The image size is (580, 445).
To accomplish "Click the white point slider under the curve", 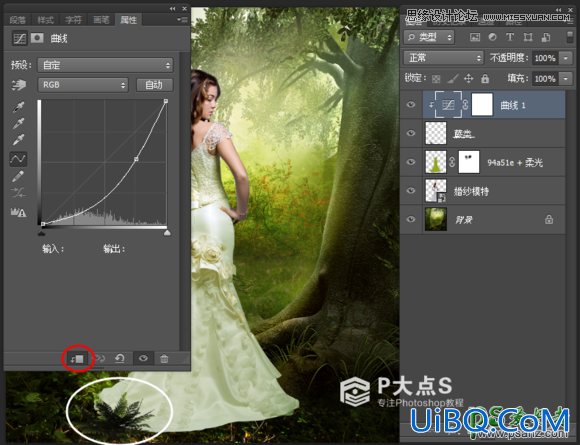I will (x=167, y=232).
